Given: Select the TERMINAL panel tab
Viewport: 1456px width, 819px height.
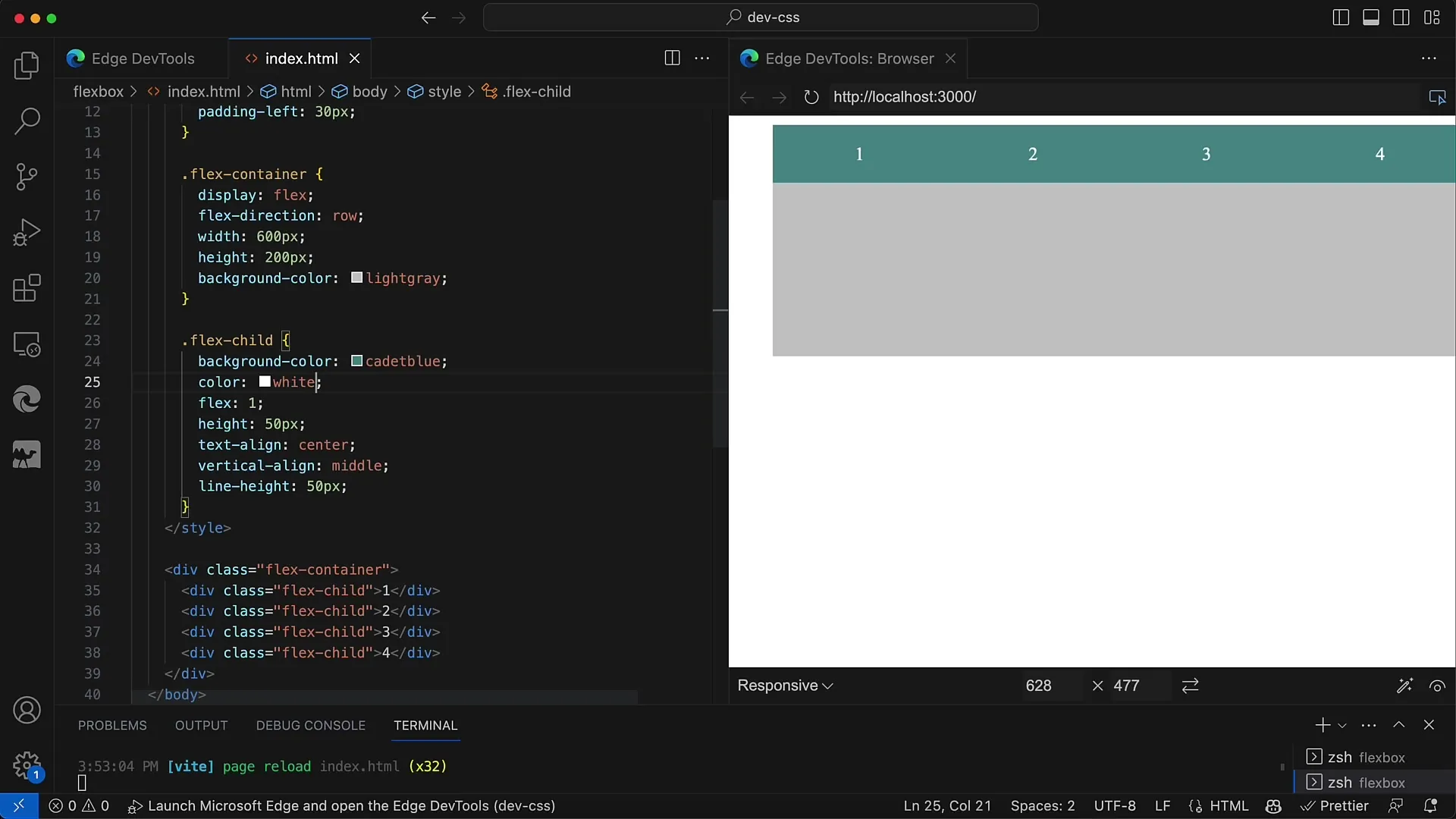Looking at the screenshot, I should [425, 726].
